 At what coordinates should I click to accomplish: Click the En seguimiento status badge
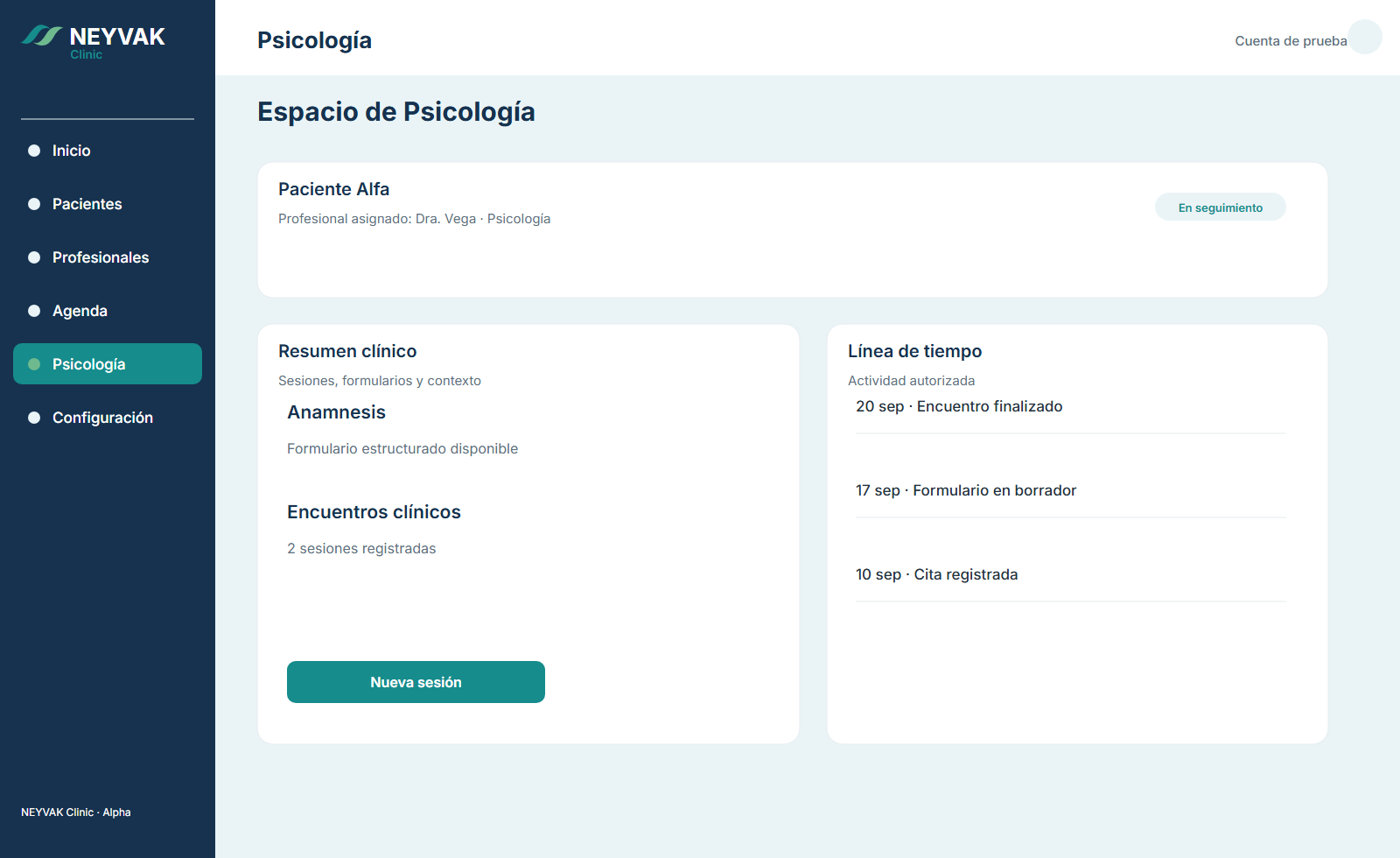(x=1221, y=207)
